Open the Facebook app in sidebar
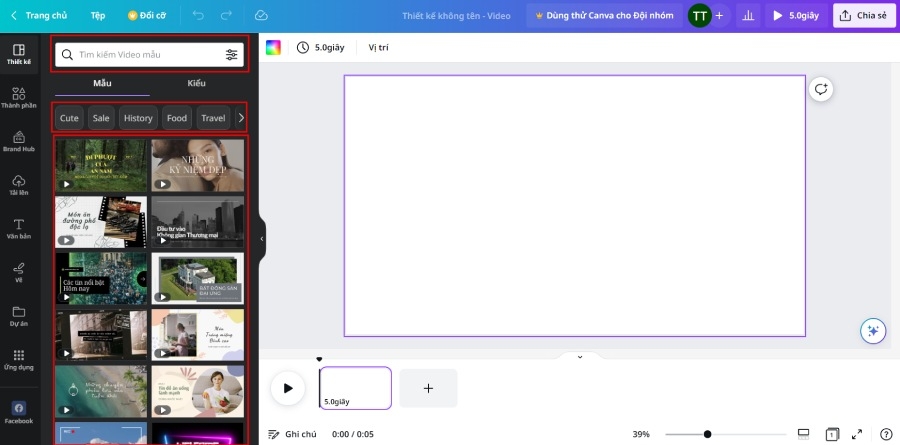Screen dimensions: 900x445 (x=19, y=413)
